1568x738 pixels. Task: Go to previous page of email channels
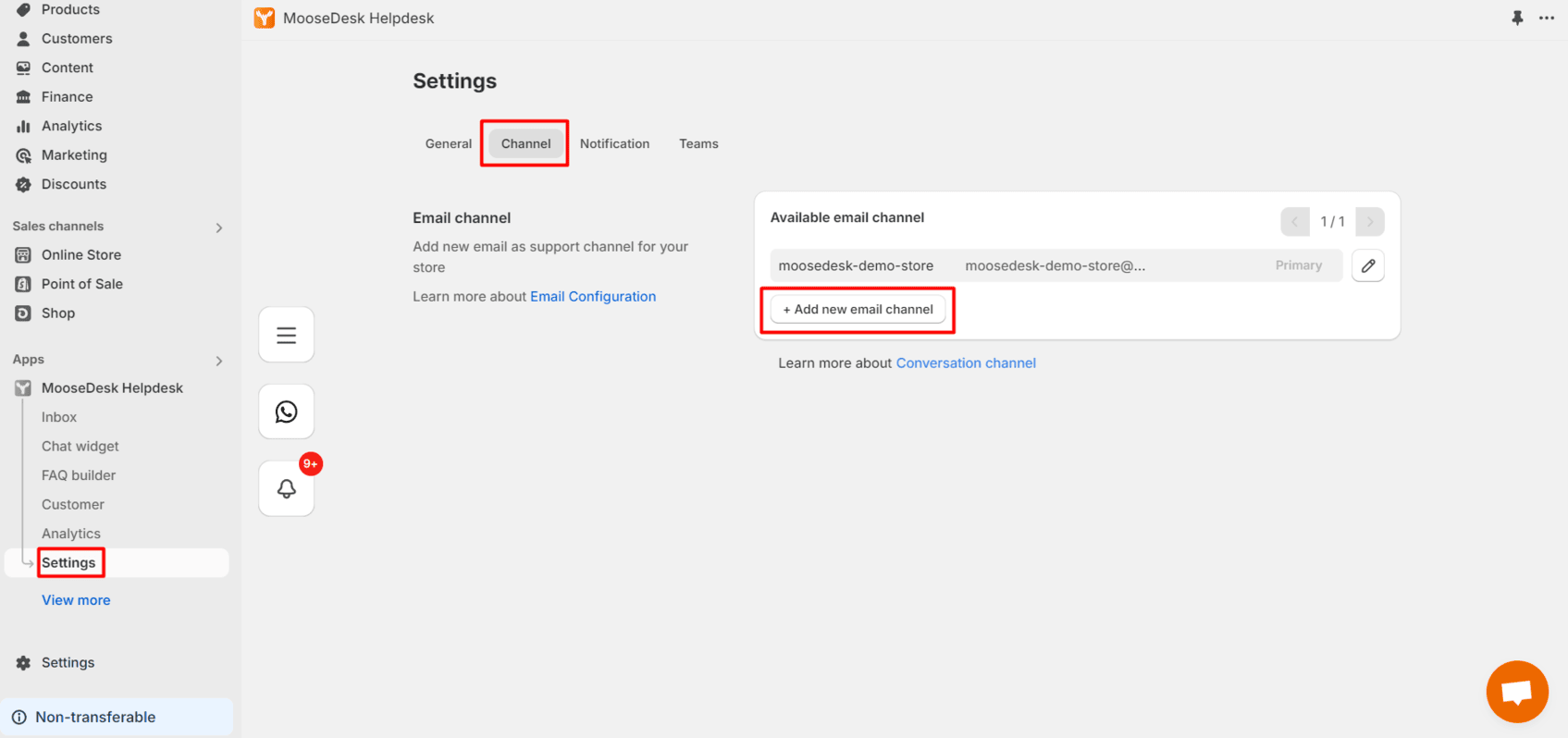[1295, 222]
